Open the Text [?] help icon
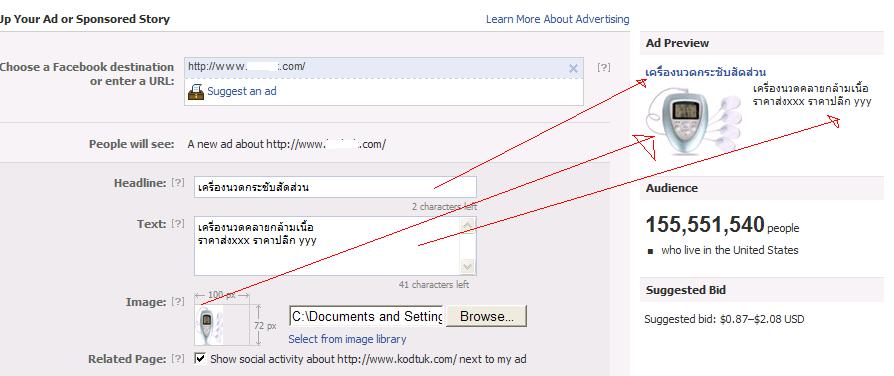 (178, 224)
